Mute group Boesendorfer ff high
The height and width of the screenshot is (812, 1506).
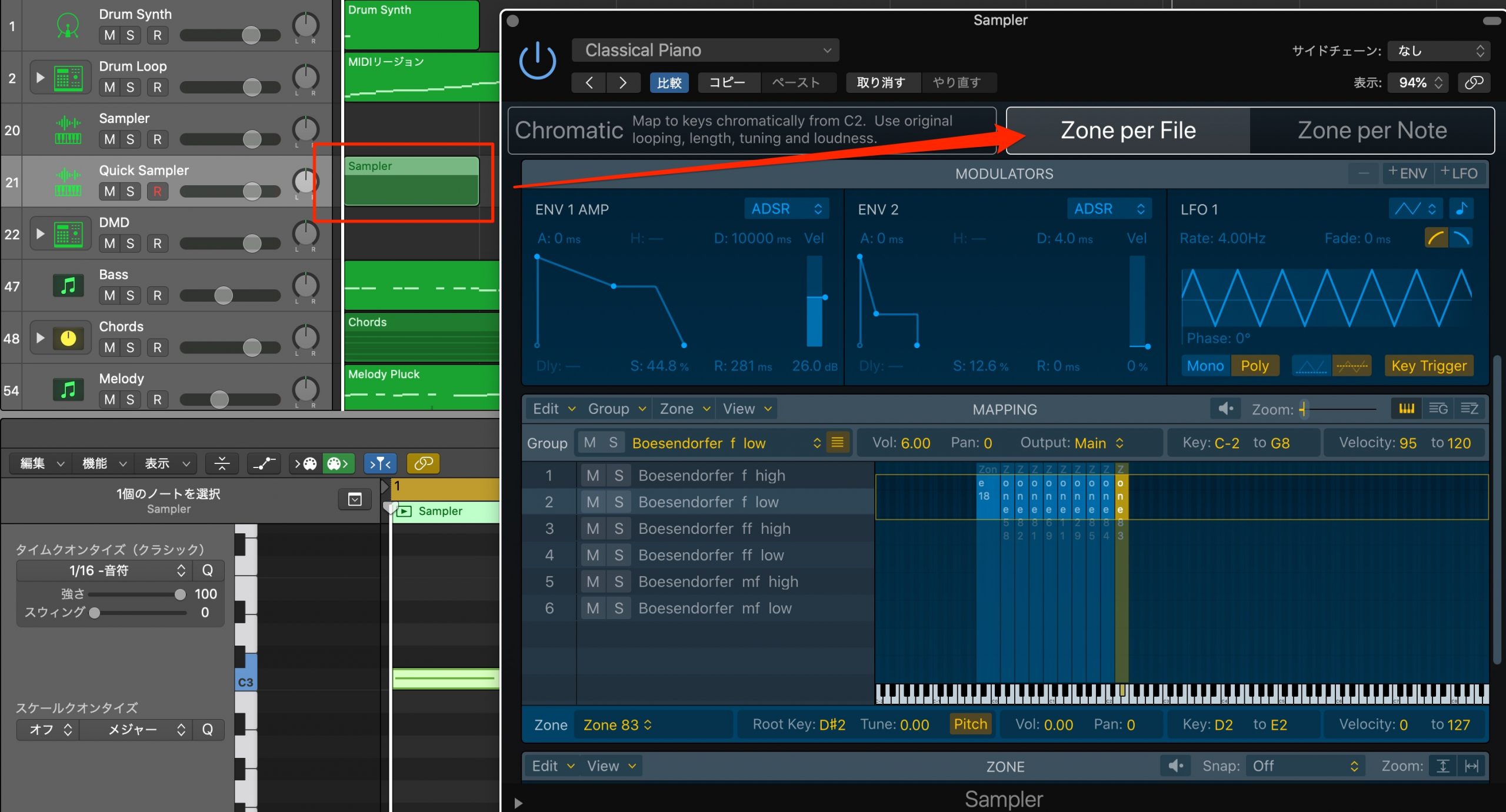click(593, 529)
